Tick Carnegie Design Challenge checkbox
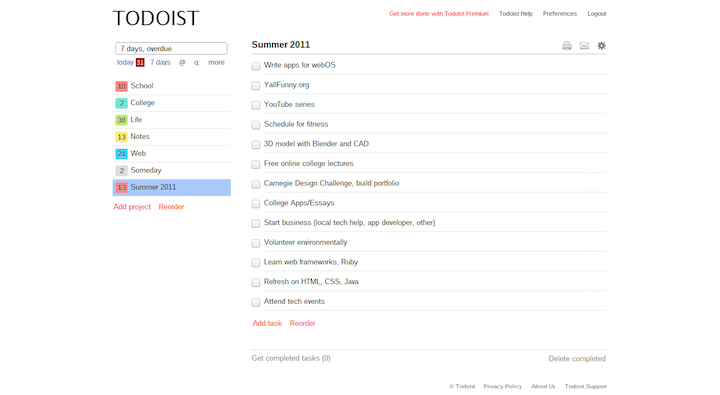 point(256,184)
